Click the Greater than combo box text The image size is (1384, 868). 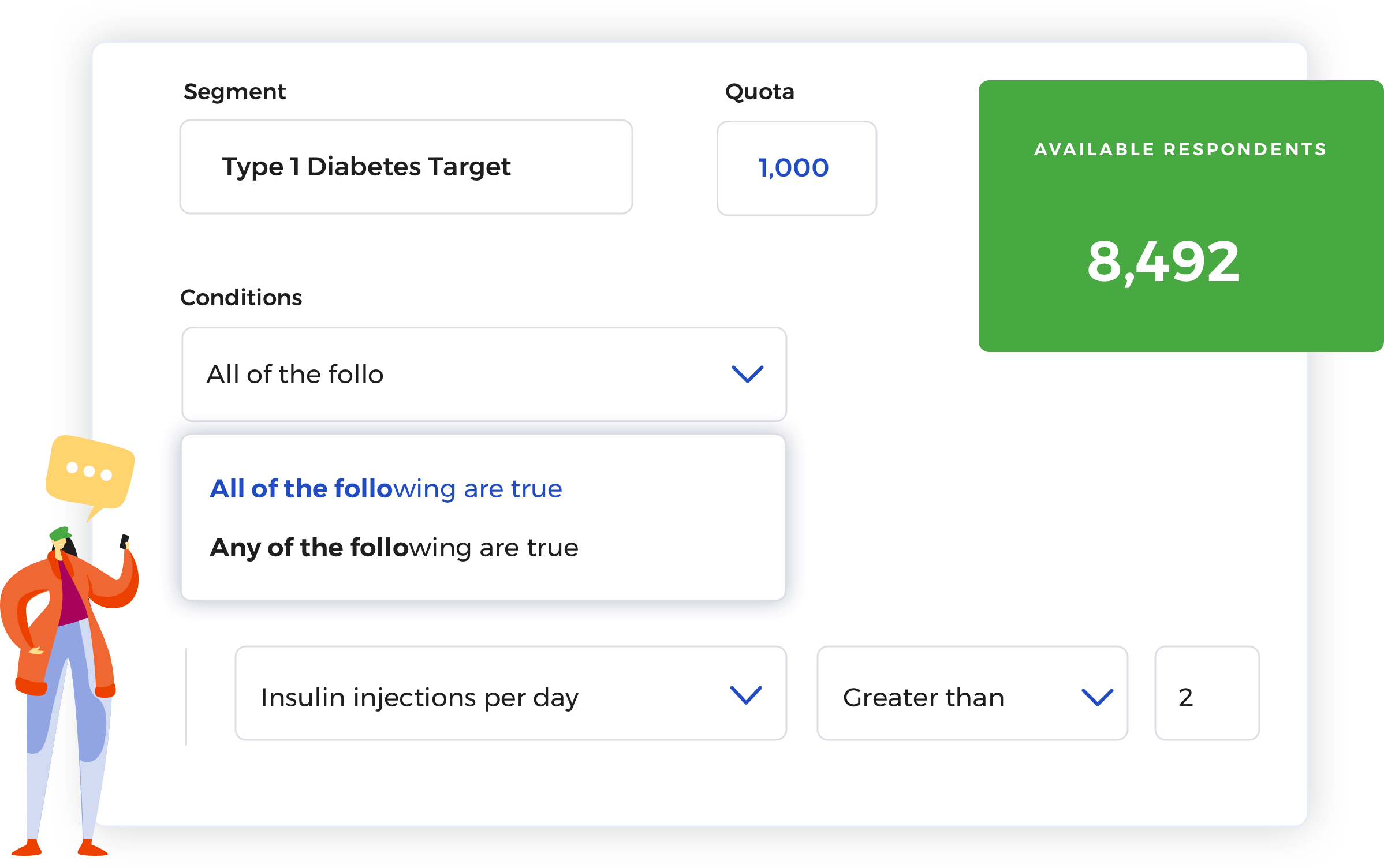pos(923,697)
